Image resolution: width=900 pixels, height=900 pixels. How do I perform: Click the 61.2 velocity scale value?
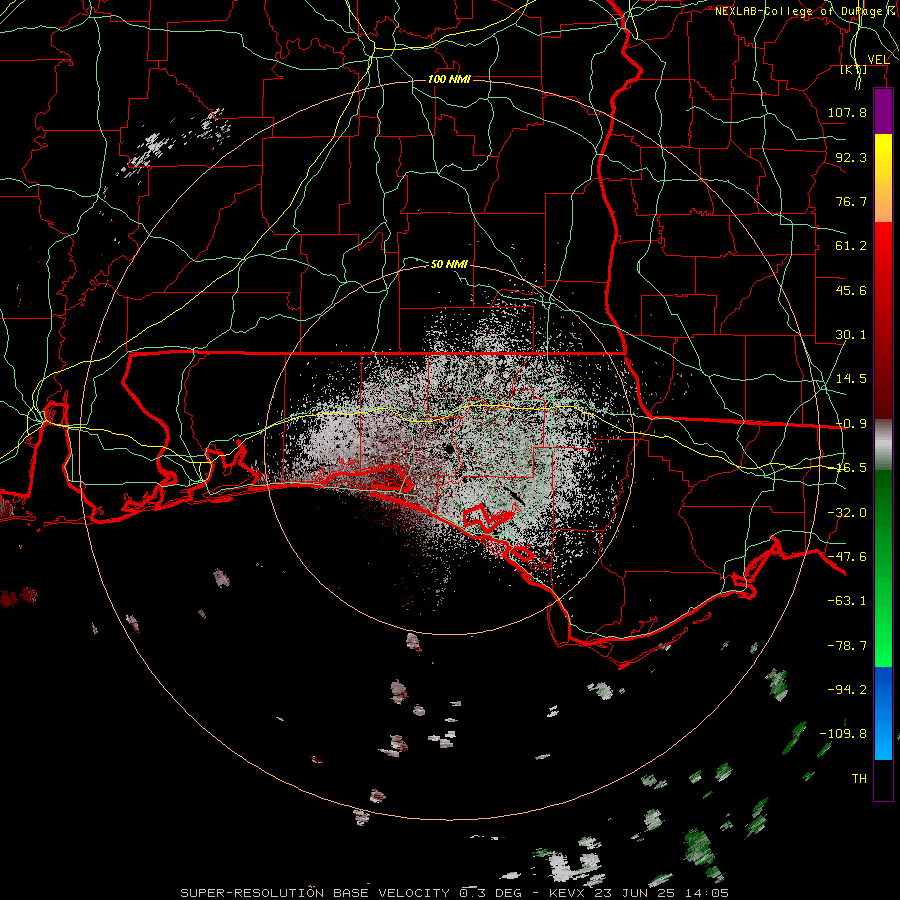click(851, 246)
